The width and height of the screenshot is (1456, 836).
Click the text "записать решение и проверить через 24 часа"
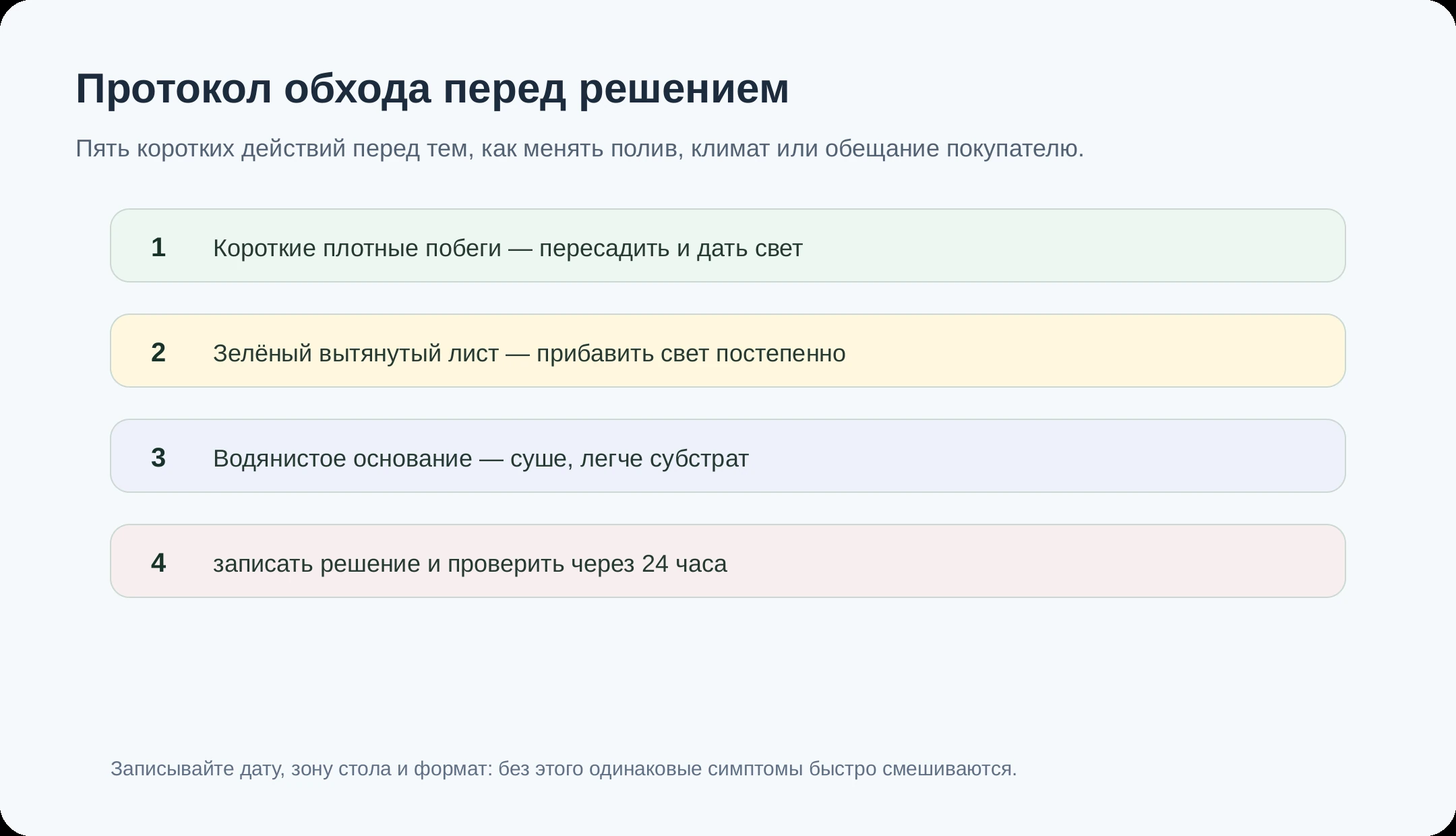click(470, 564)
